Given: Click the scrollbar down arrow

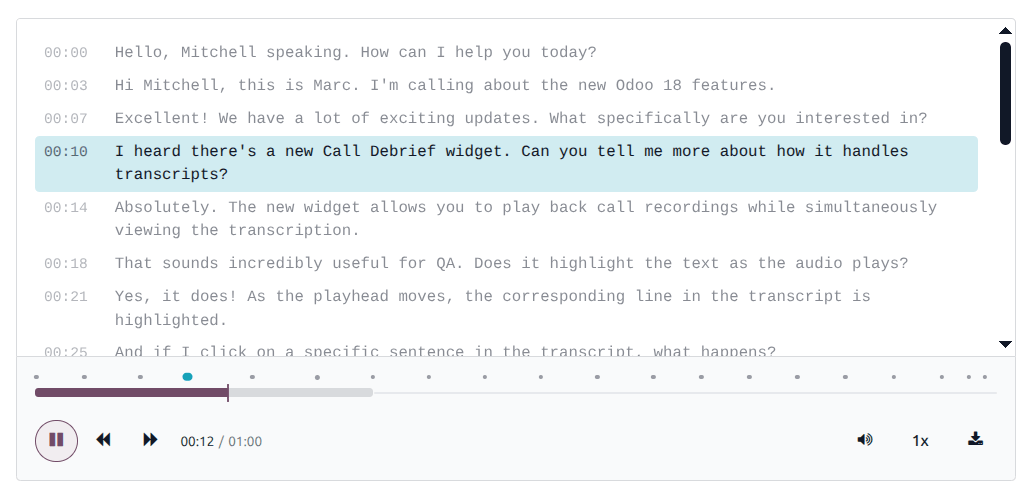Looking at the screenshot, I should (x=1005, y=344).
